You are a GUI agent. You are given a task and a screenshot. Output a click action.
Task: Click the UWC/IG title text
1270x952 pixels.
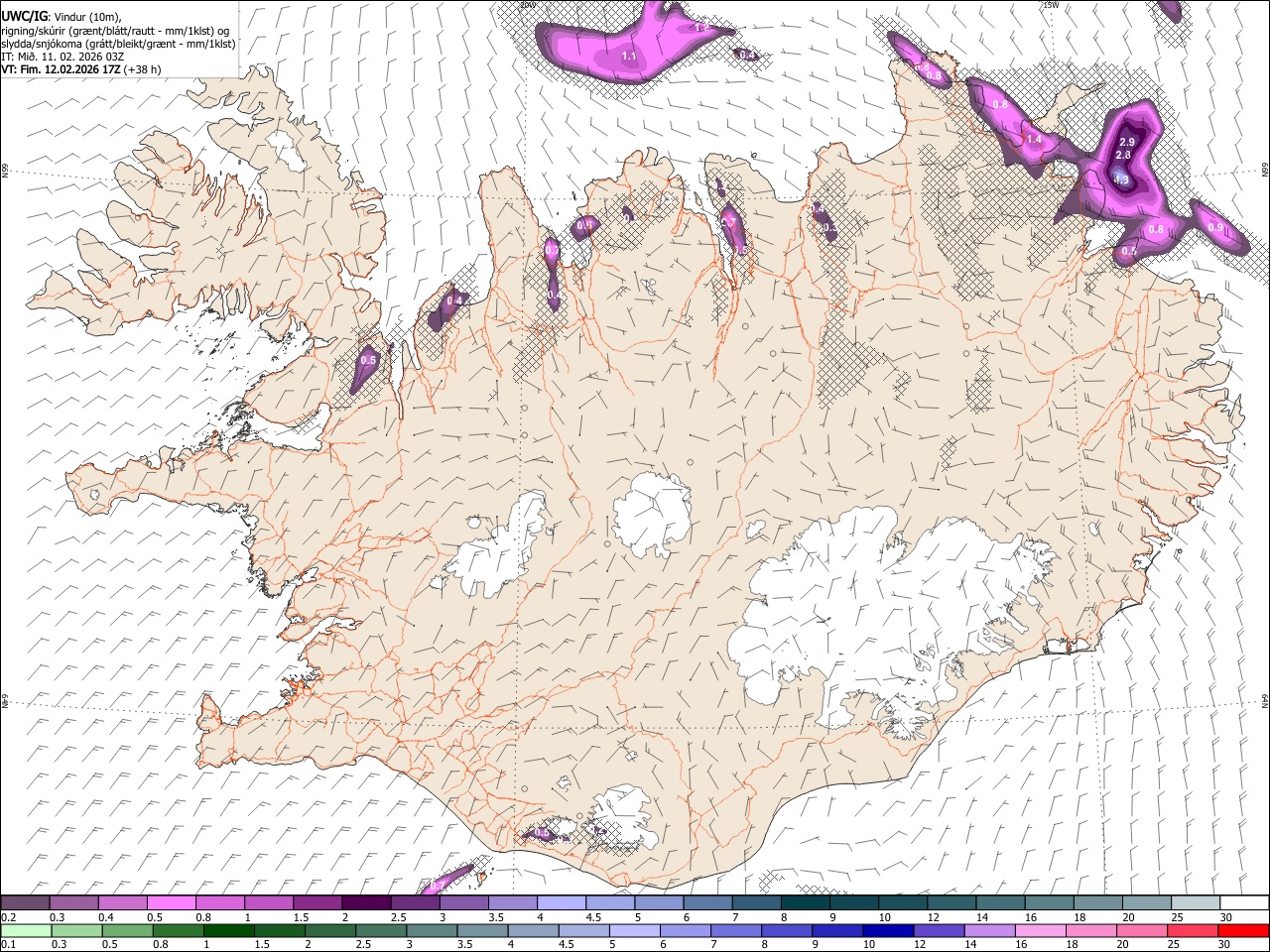[24, 16]
